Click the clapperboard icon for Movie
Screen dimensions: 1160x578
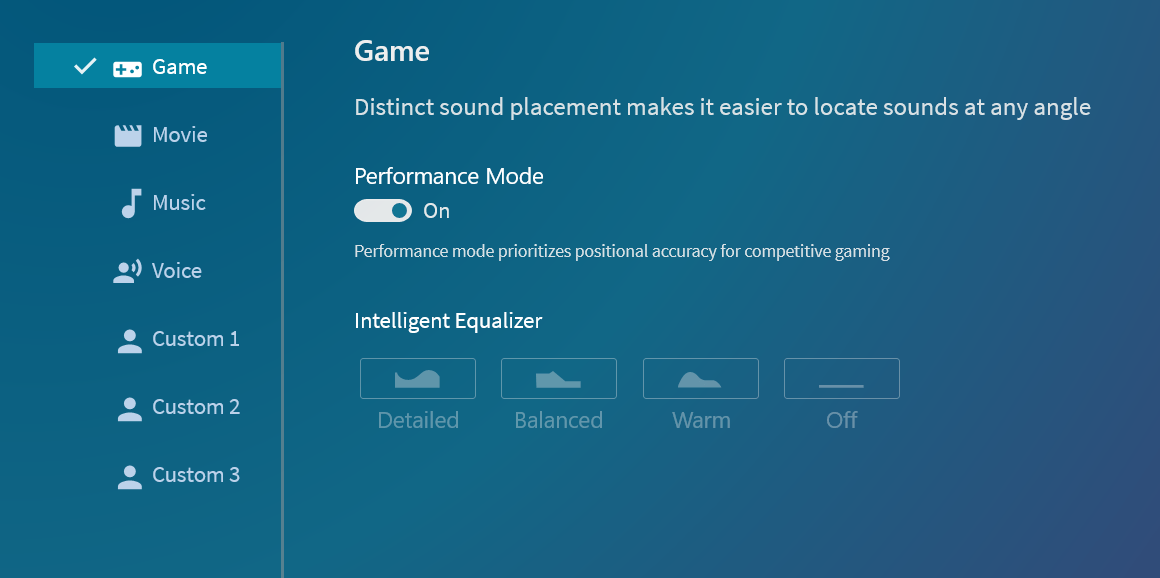click(x=127, y=135)
